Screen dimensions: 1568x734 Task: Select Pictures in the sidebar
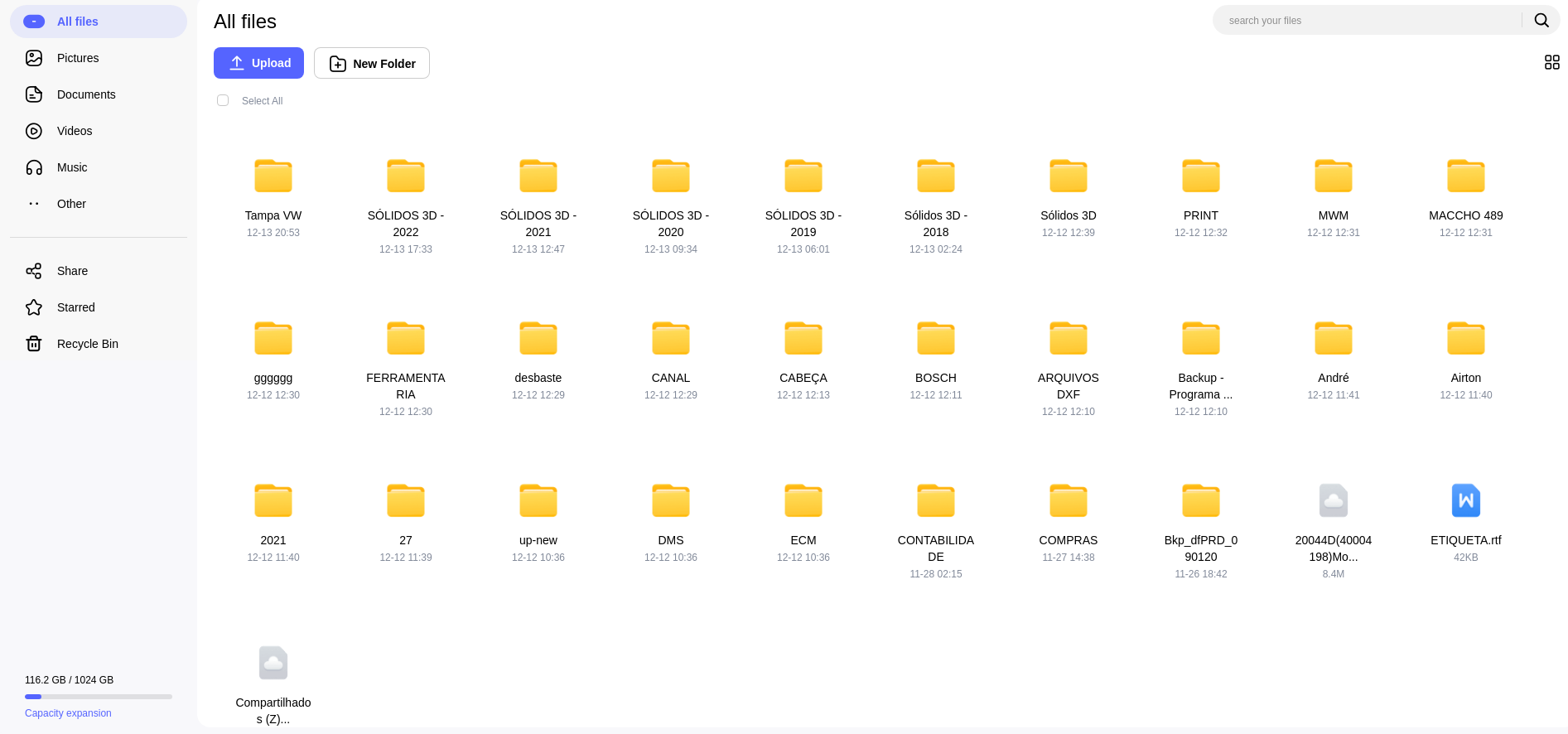pos(99,58)
